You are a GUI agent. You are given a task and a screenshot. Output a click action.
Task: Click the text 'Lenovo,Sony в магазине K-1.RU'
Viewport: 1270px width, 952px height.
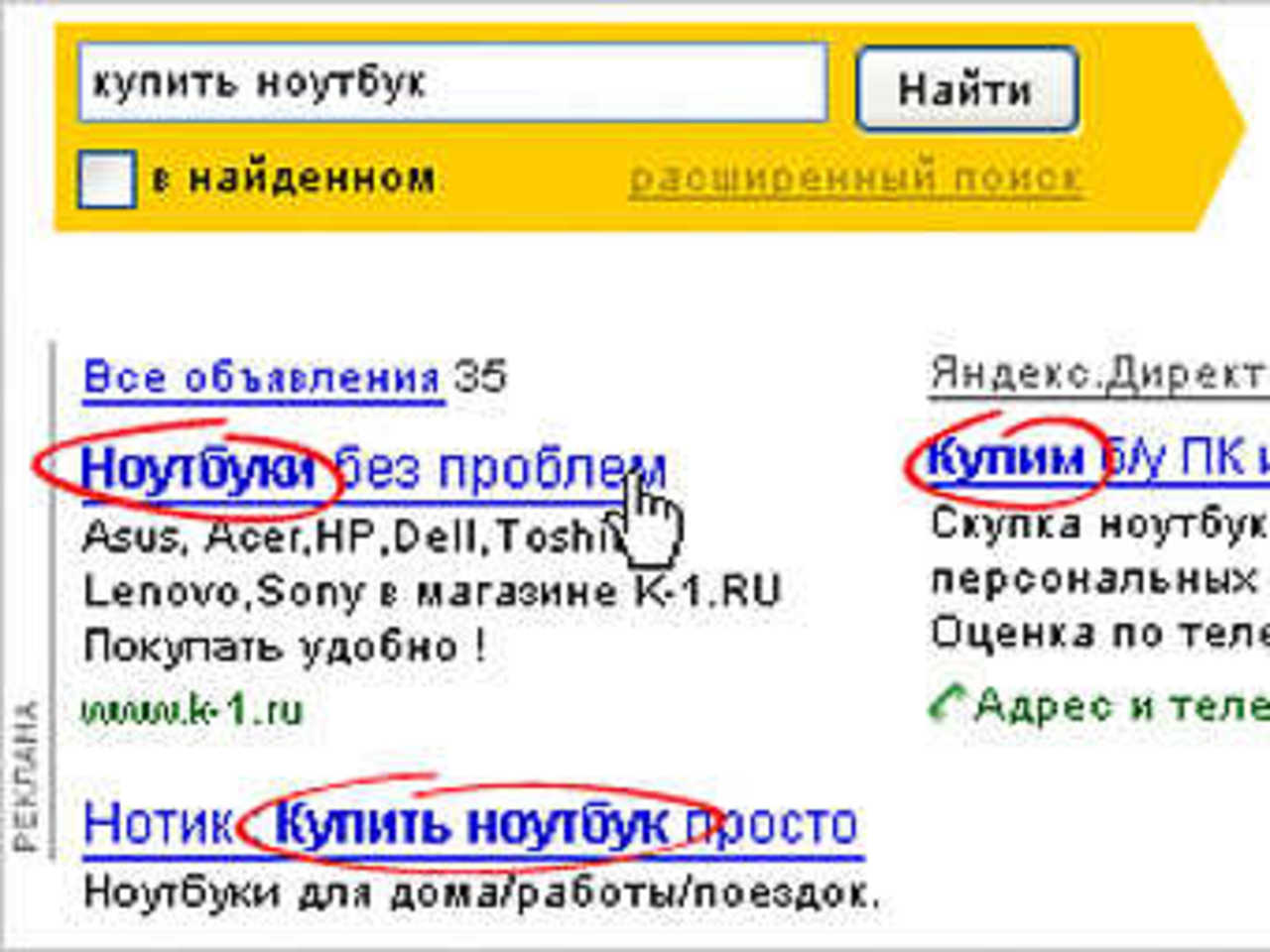(x=433, y=592)
